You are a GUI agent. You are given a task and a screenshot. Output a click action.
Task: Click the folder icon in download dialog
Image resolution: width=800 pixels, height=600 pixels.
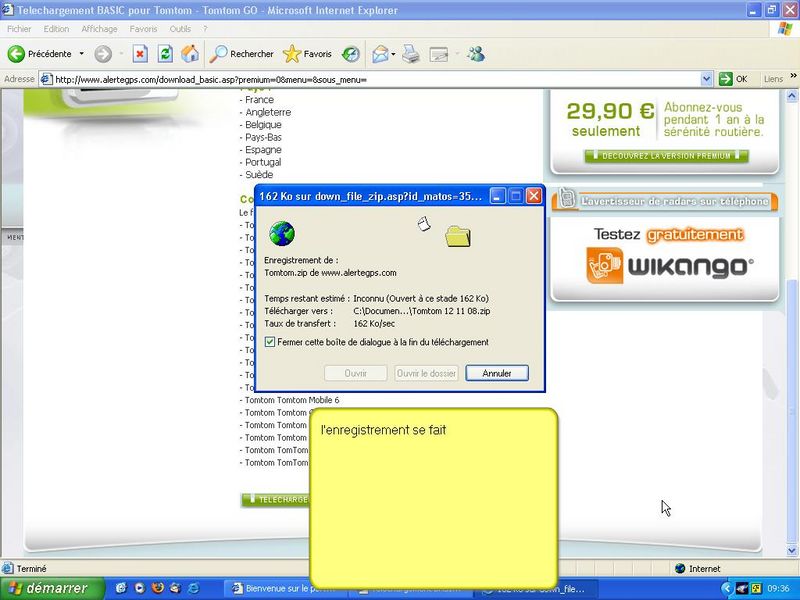pos(458,236)
